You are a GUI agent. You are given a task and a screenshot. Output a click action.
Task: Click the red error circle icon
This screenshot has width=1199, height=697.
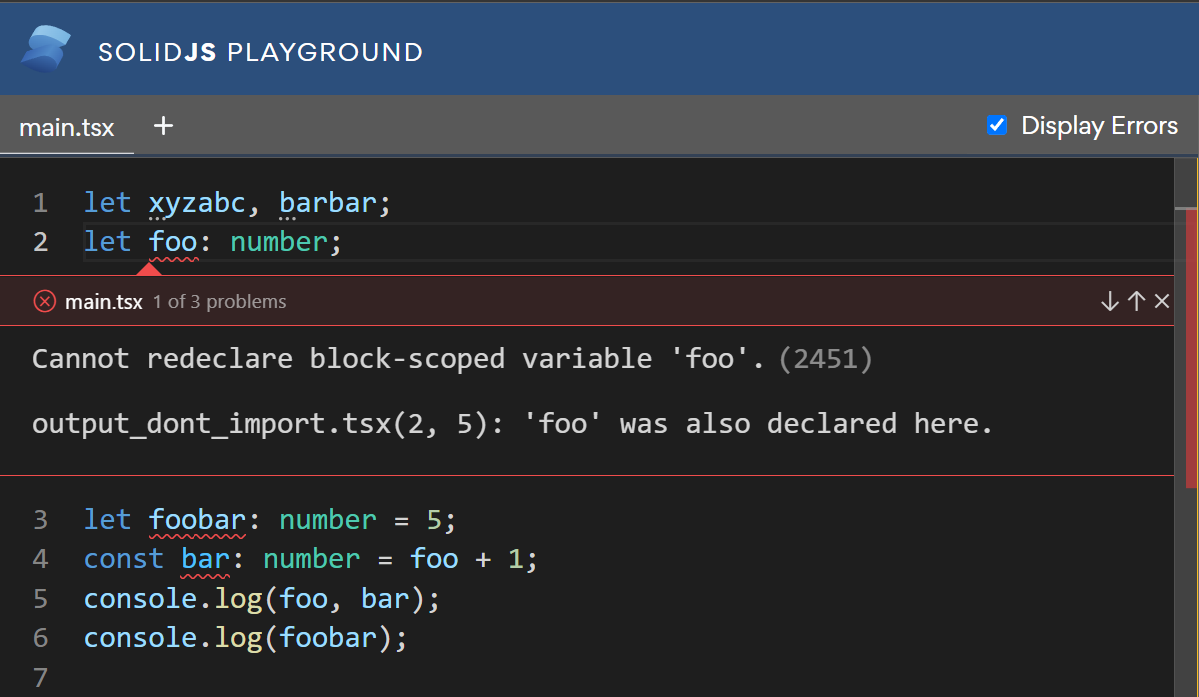tap(44, 301)
